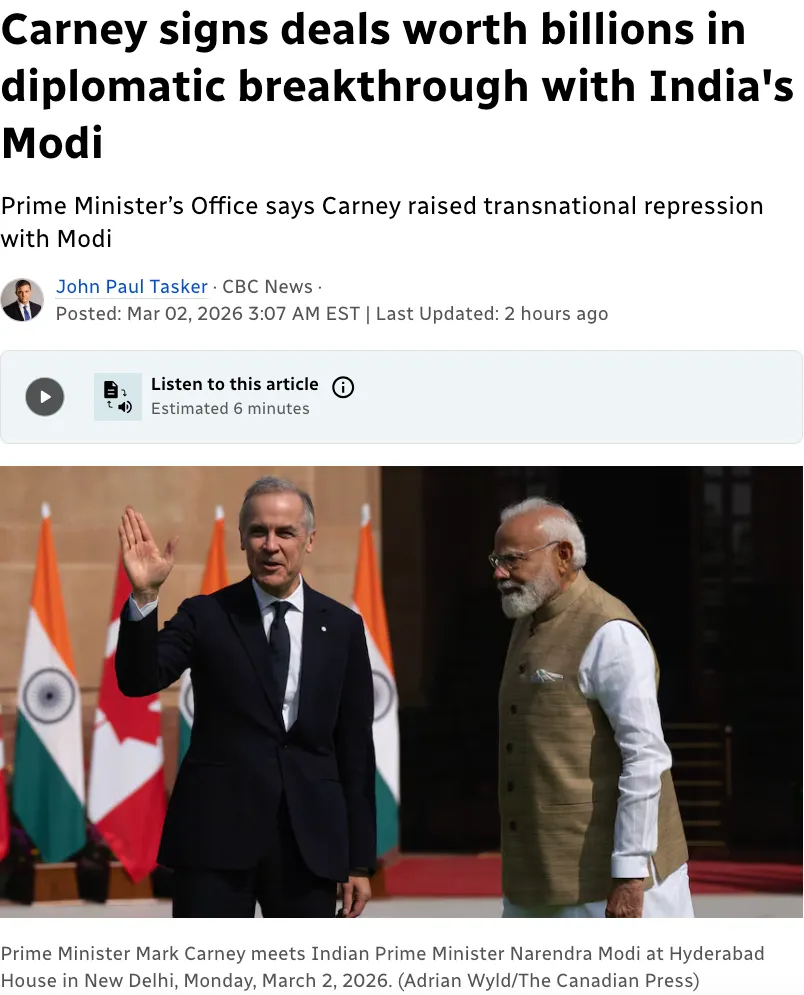Click the 'CBC News' byline text
Viewport: 804px width, 995px height.
[267, 287]
